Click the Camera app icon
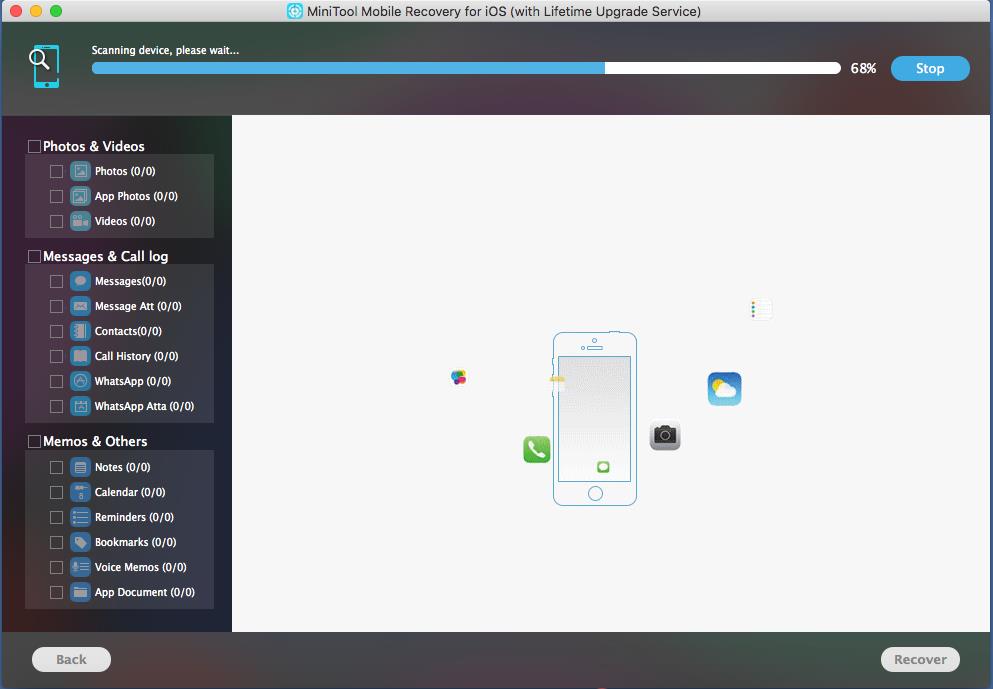The image size is (993, 689). click(665, 435)
